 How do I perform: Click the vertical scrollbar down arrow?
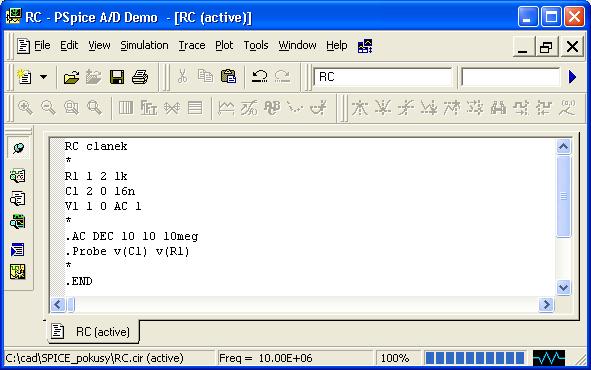(563, 288)
